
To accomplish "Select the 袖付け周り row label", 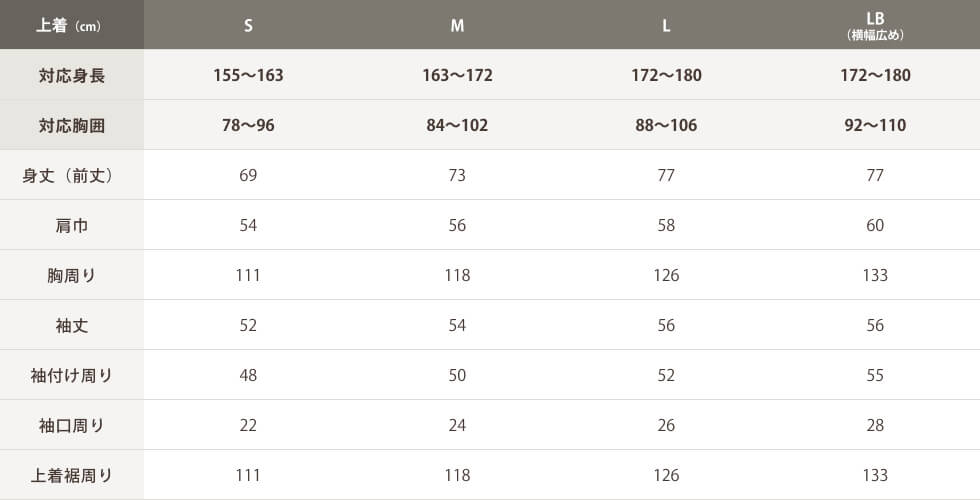I will point(72,376).
